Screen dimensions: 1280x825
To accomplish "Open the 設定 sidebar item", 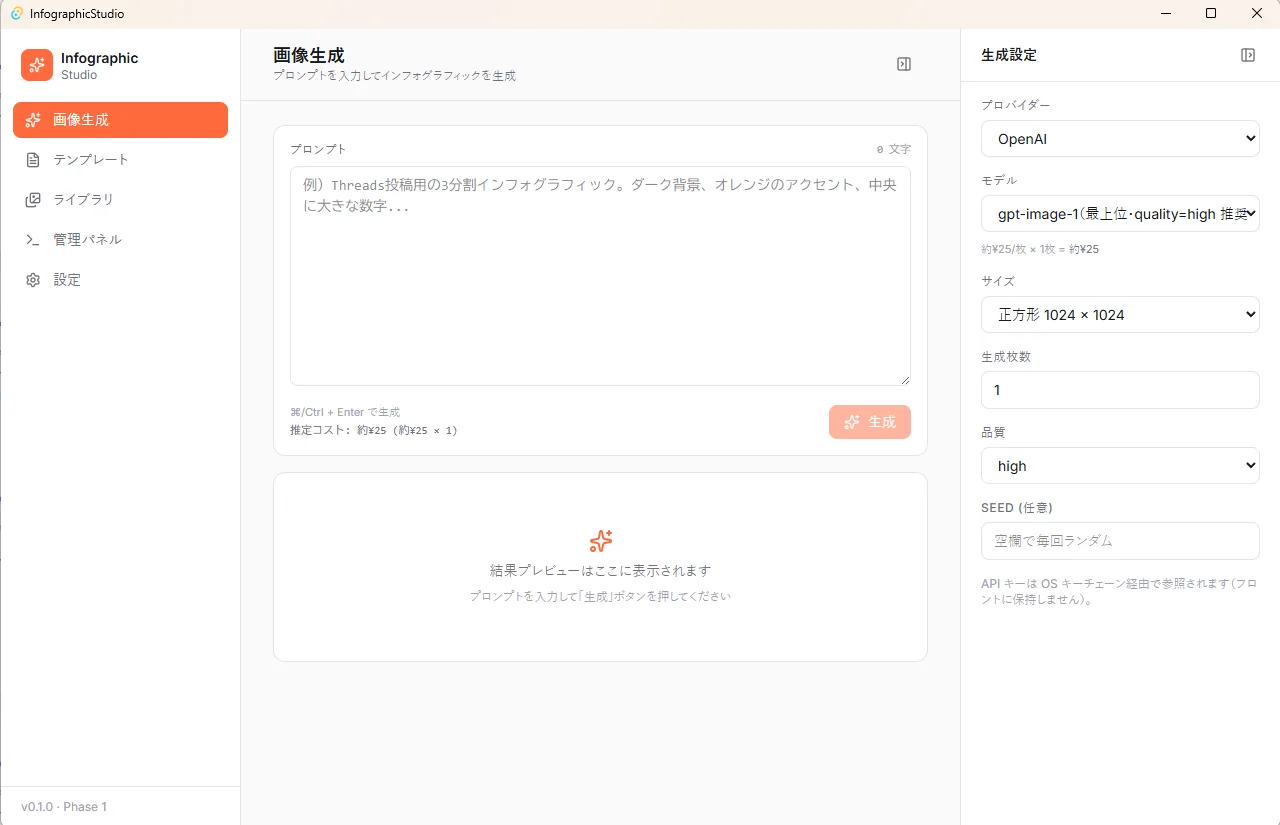I will pos(120,280).
